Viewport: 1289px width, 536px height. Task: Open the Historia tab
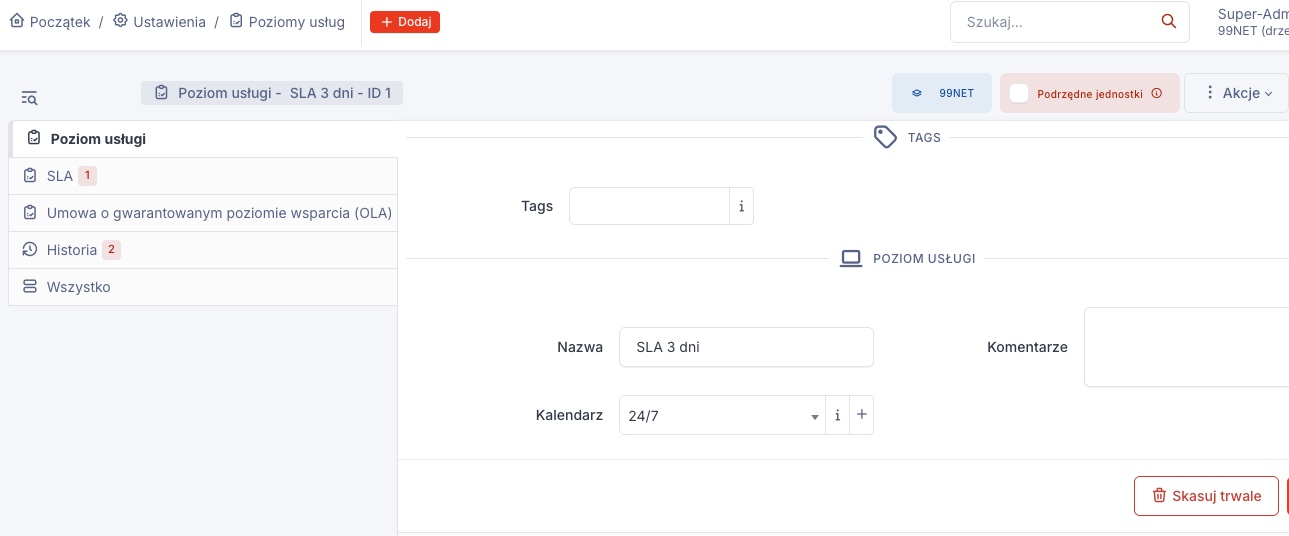[x=71, y=250]
